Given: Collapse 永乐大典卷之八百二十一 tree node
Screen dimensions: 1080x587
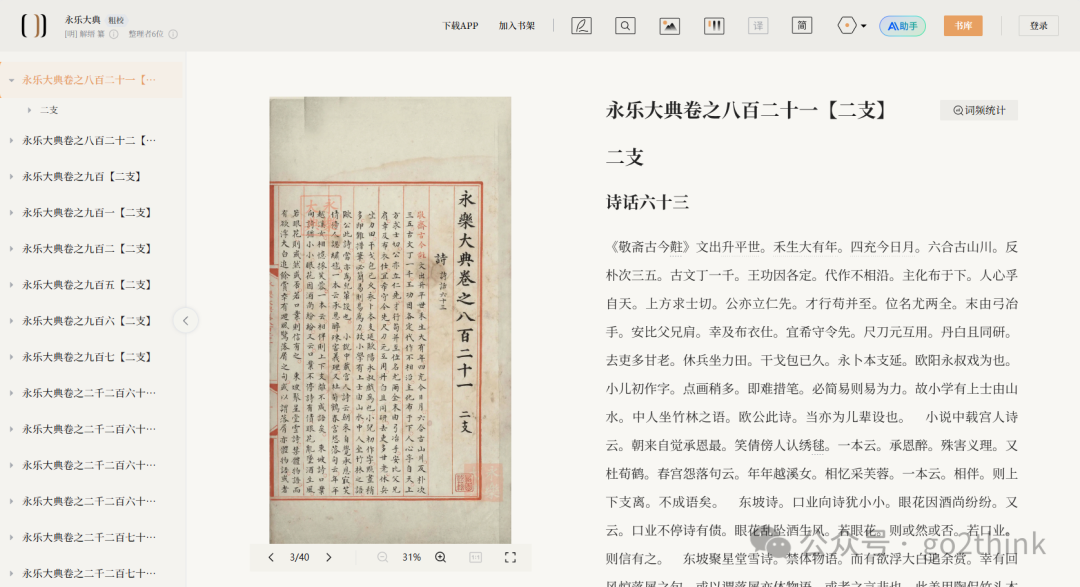Looking at the screenshot, I should (12, 80).
